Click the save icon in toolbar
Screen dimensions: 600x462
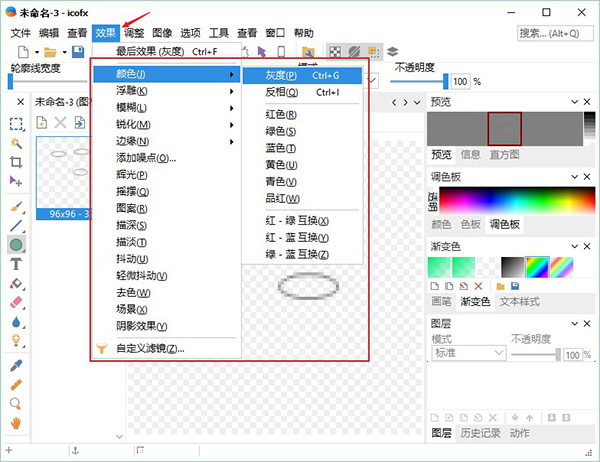(x=78, y=52)
